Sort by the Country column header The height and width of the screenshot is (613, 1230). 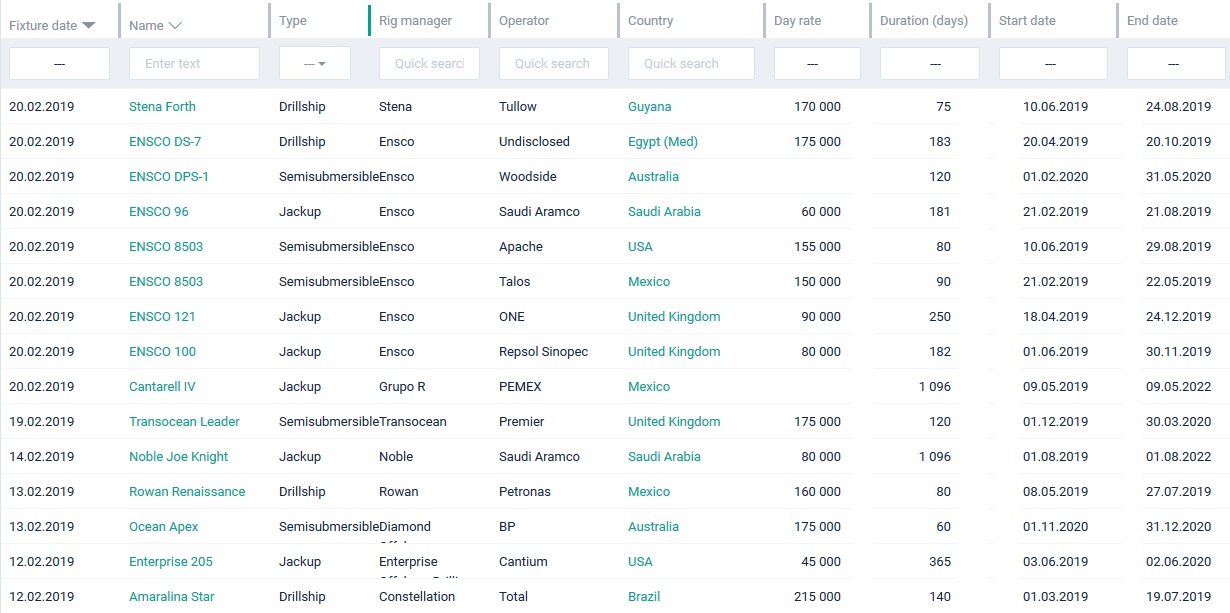(650, 21)
